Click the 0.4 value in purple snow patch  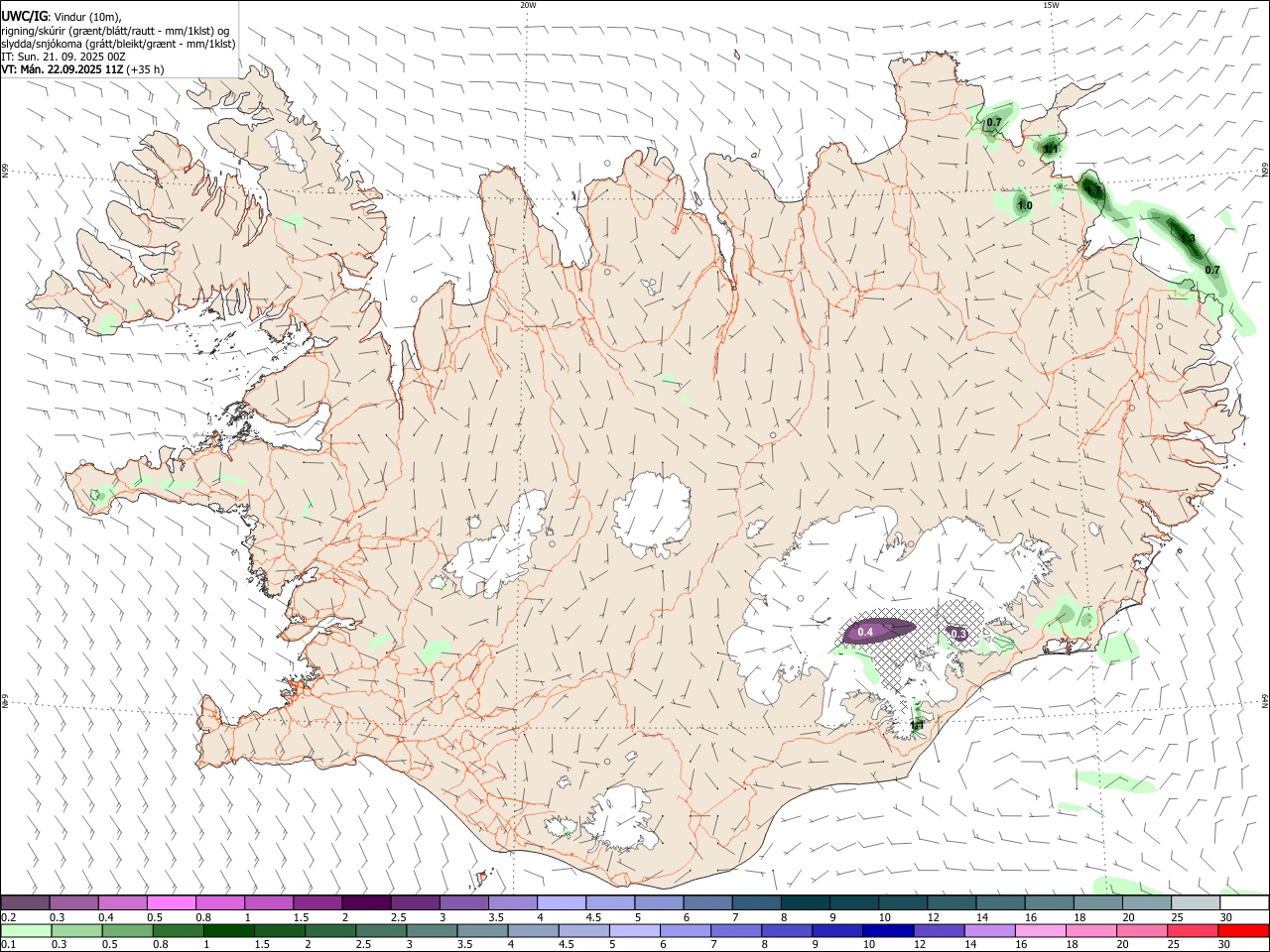pos(865,633)
